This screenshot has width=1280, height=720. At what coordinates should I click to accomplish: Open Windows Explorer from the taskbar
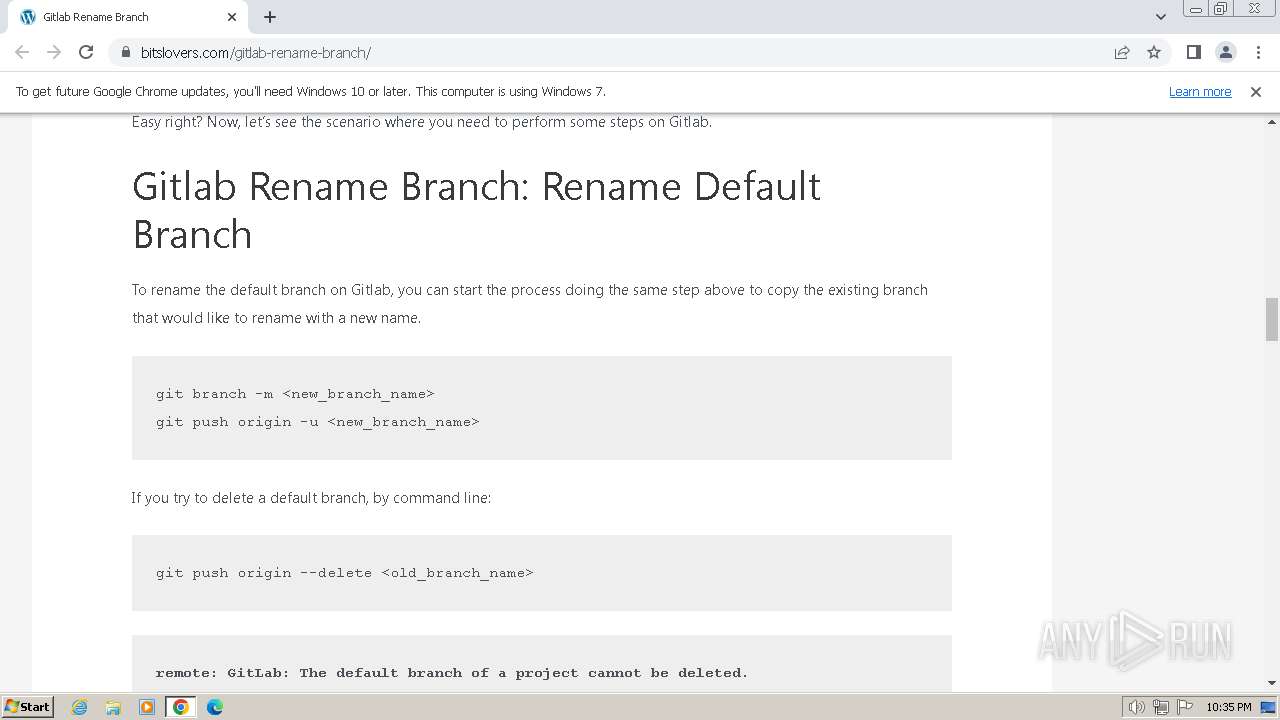113,707
